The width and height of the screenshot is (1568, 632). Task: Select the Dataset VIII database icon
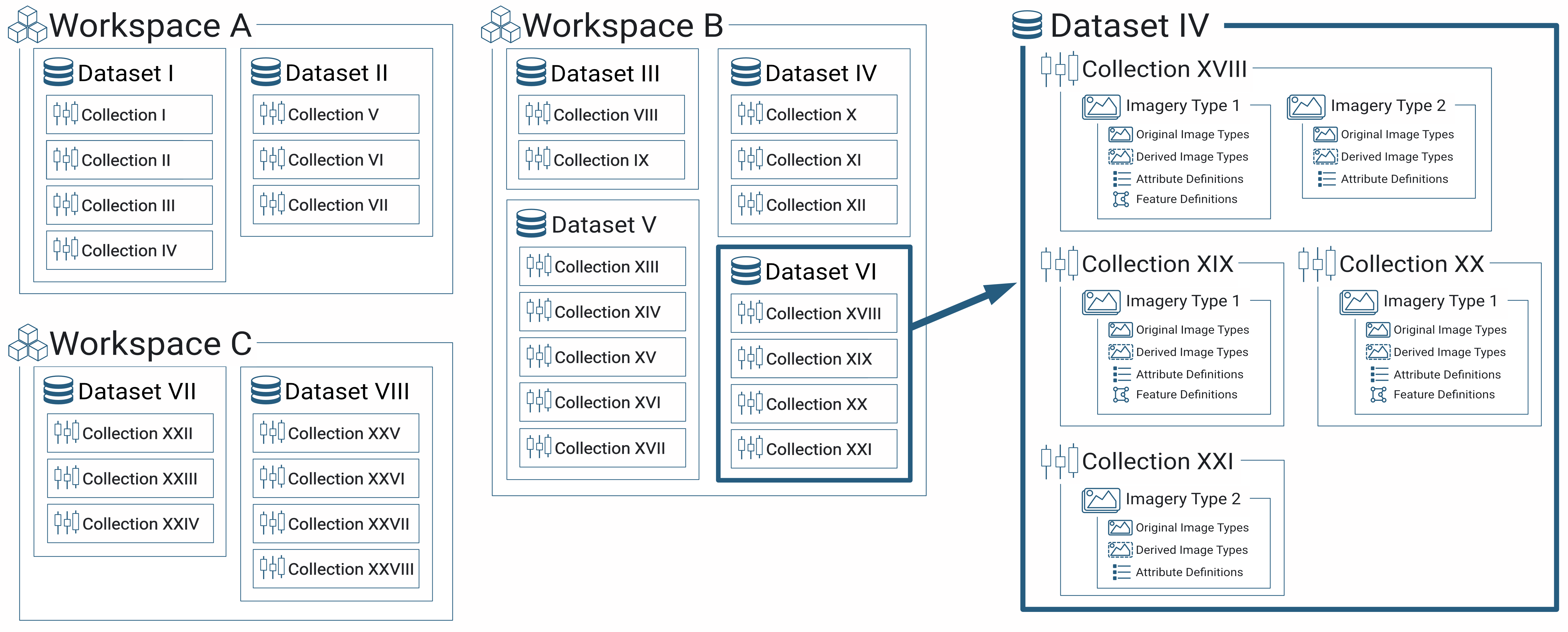coord(266,390)
